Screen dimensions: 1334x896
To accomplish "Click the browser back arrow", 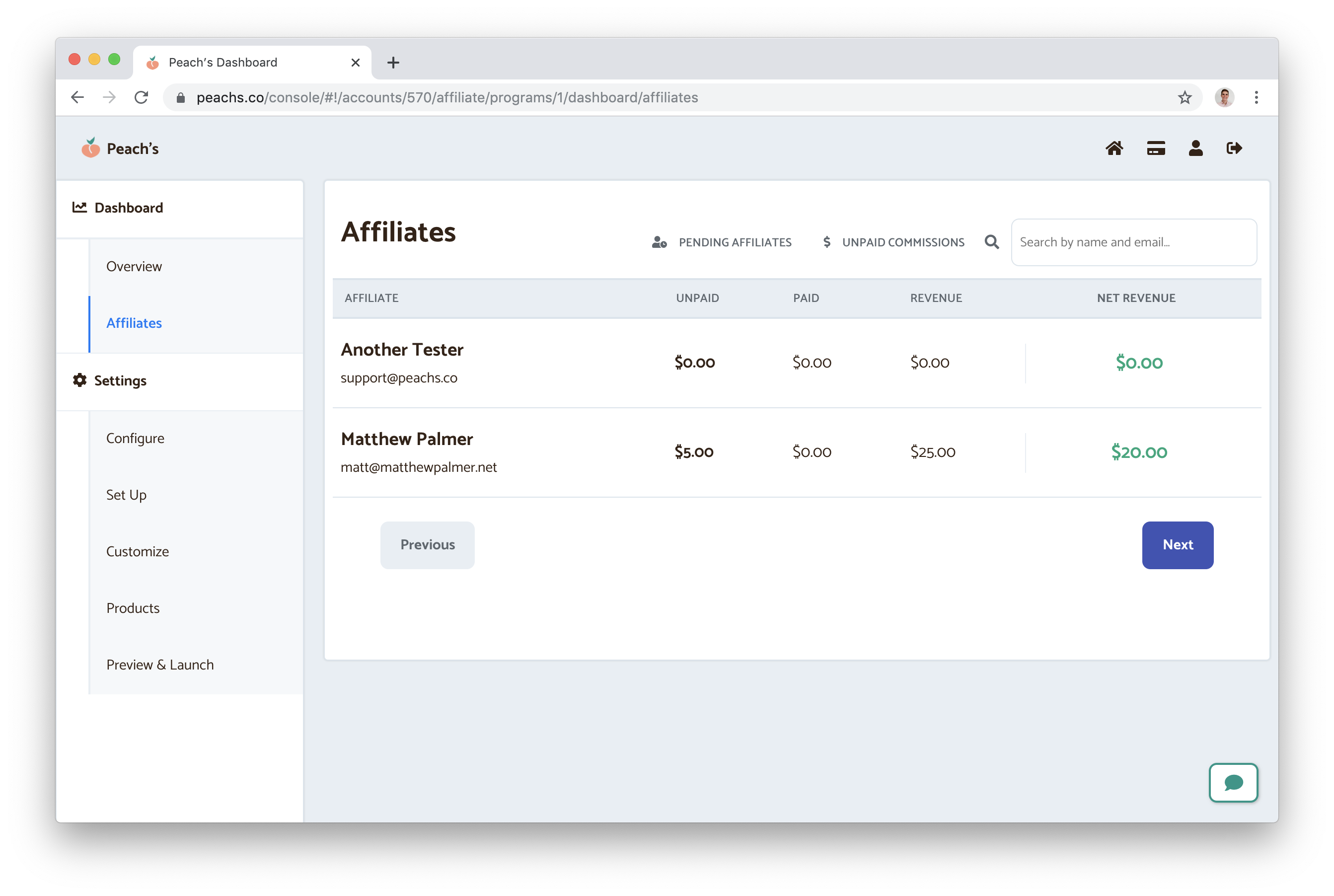I will (x=77, y=98).
